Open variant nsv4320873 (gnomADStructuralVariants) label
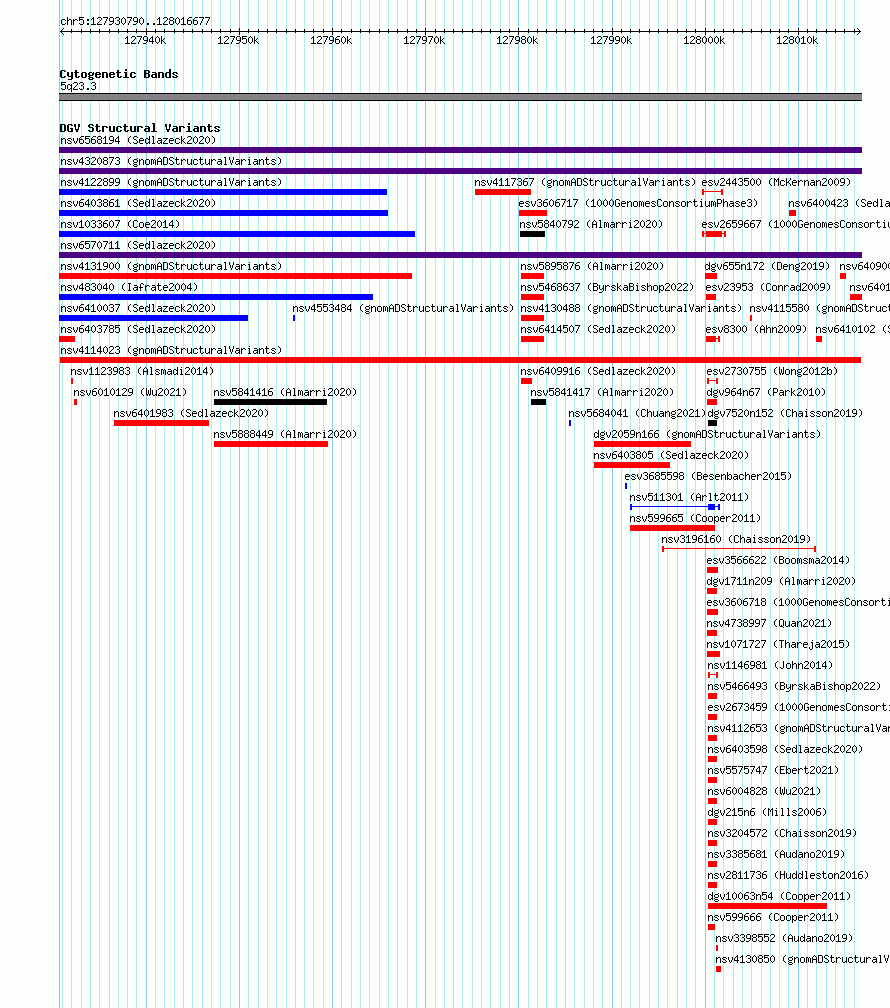This screenshot has height=1008, width=890. pyautogui.click(x=171, y=161)
